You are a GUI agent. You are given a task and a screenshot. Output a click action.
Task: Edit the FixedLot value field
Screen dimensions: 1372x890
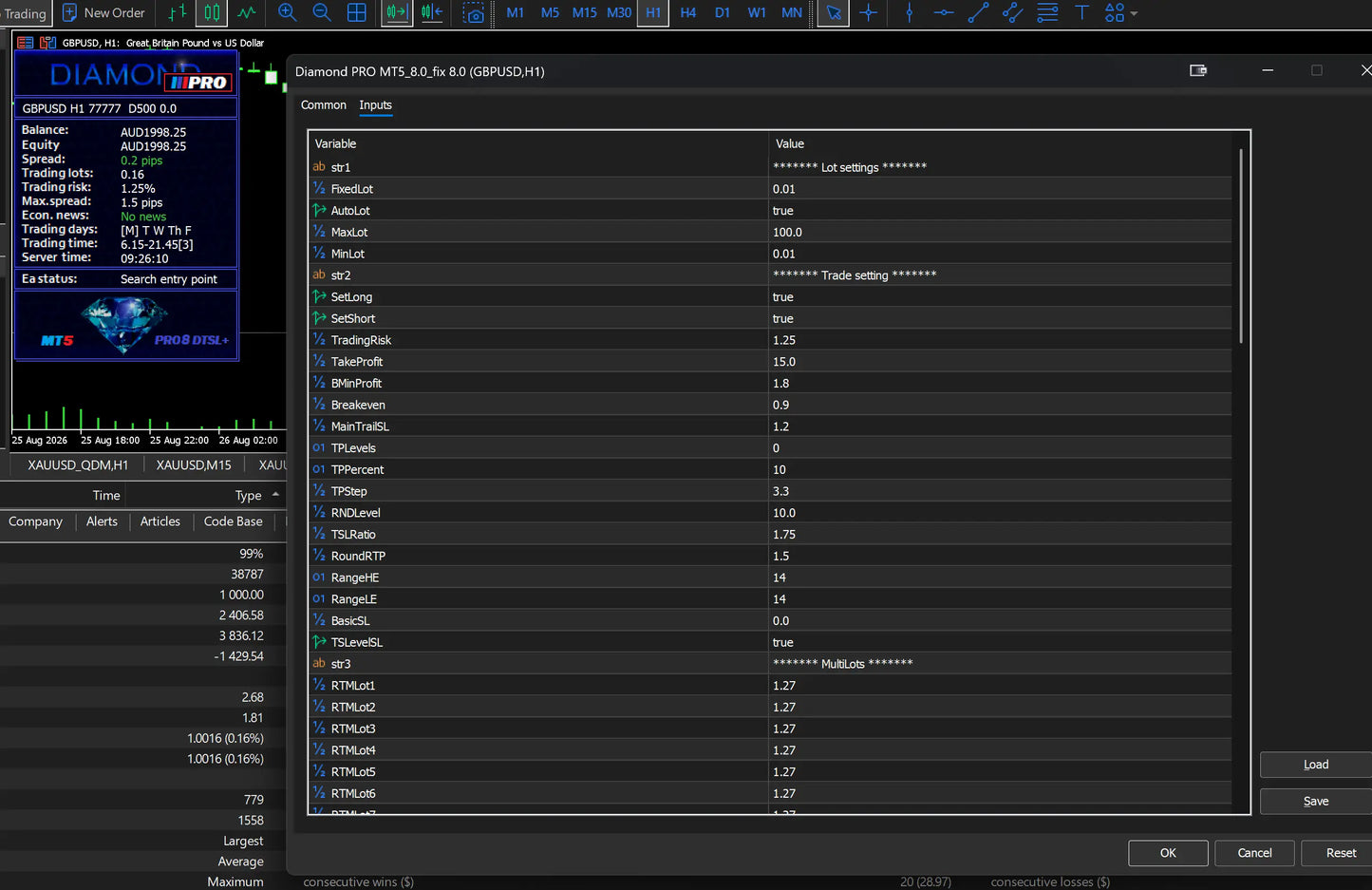tap(1000, 189)
